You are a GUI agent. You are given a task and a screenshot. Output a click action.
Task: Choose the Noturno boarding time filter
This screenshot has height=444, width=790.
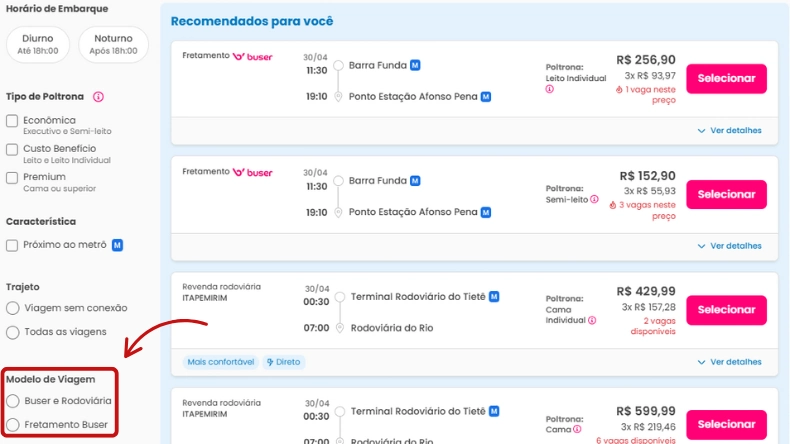pos(113,44)
